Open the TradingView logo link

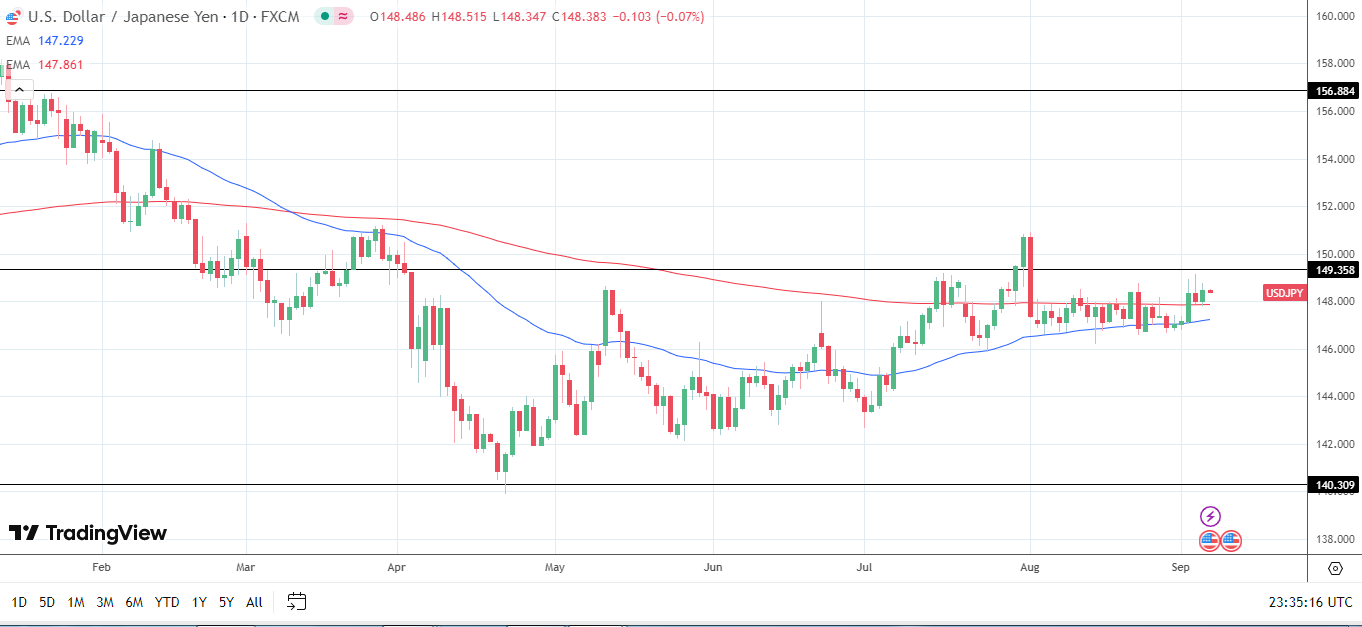[x=88, y=533]
